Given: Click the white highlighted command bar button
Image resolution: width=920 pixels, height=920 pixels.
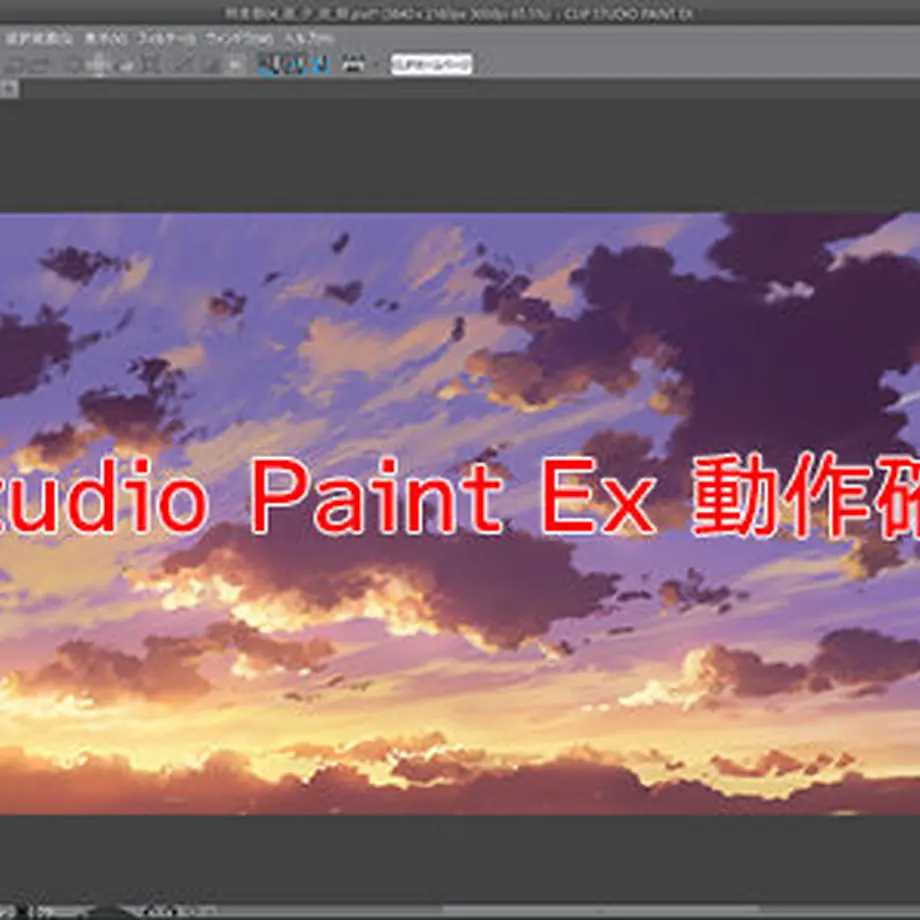Looking at the screenshot, I should click(x=431, y=64).
